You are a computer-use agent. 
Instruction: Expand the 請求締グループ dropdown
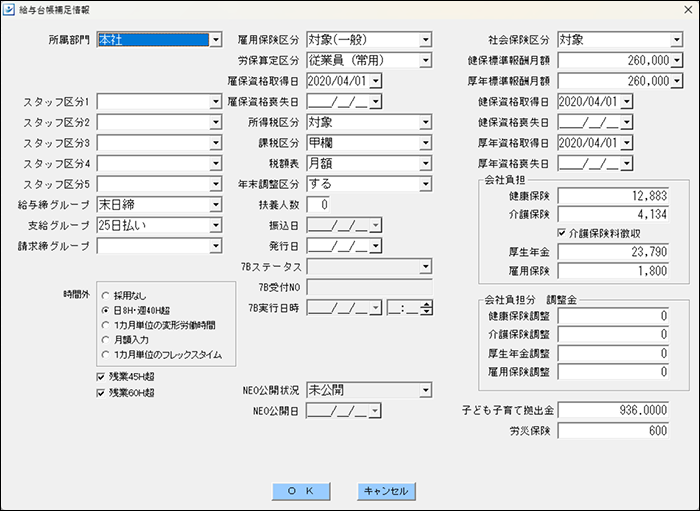tap(215, 245)
